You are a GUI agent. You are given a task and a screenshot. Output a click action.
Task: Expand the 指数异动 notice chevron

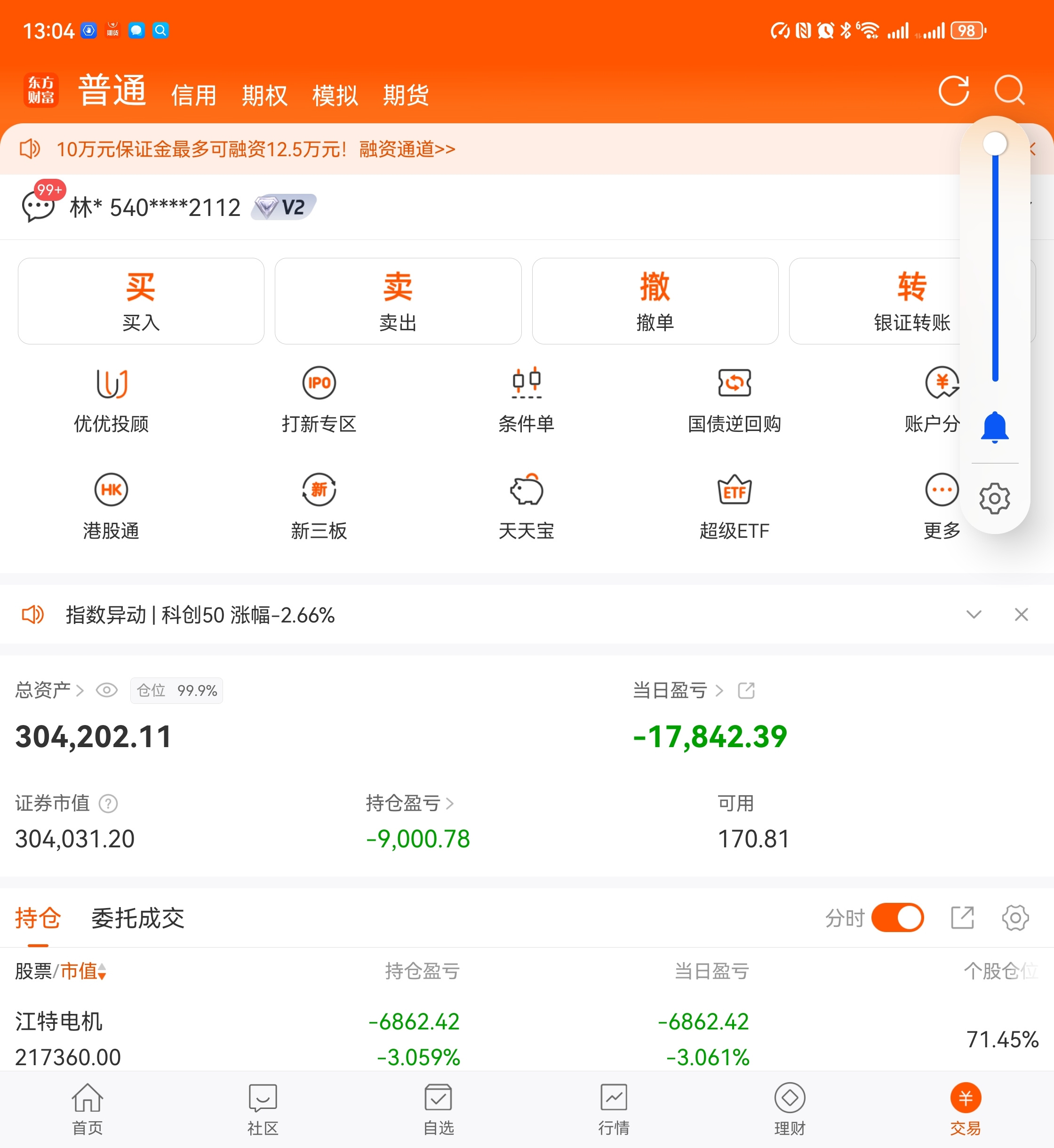click(974, 614)
